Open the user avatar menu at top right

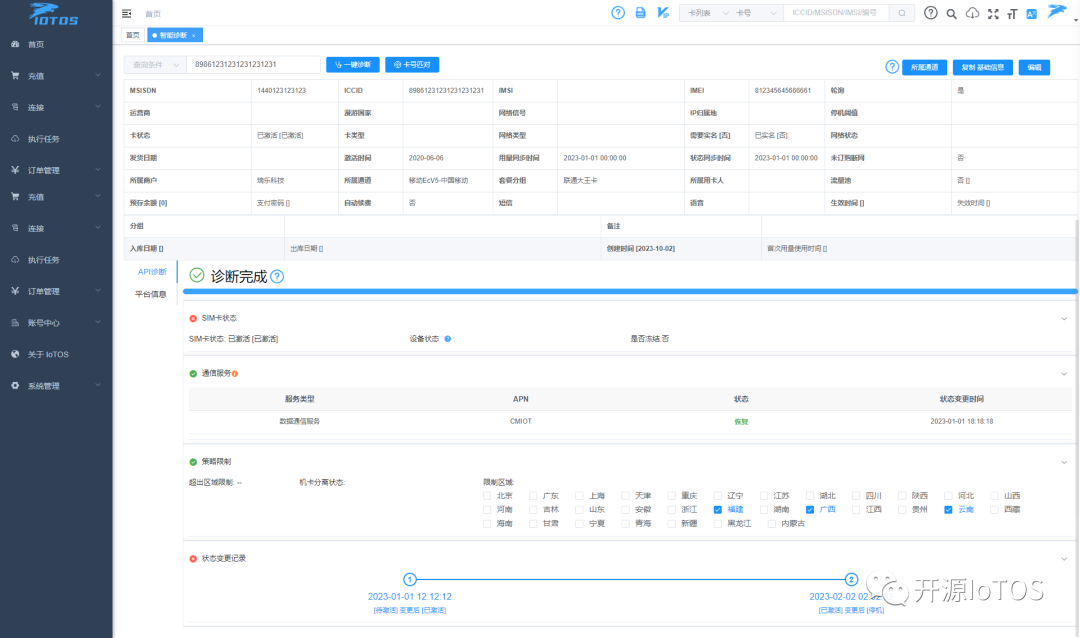[x=1057, y=11]
